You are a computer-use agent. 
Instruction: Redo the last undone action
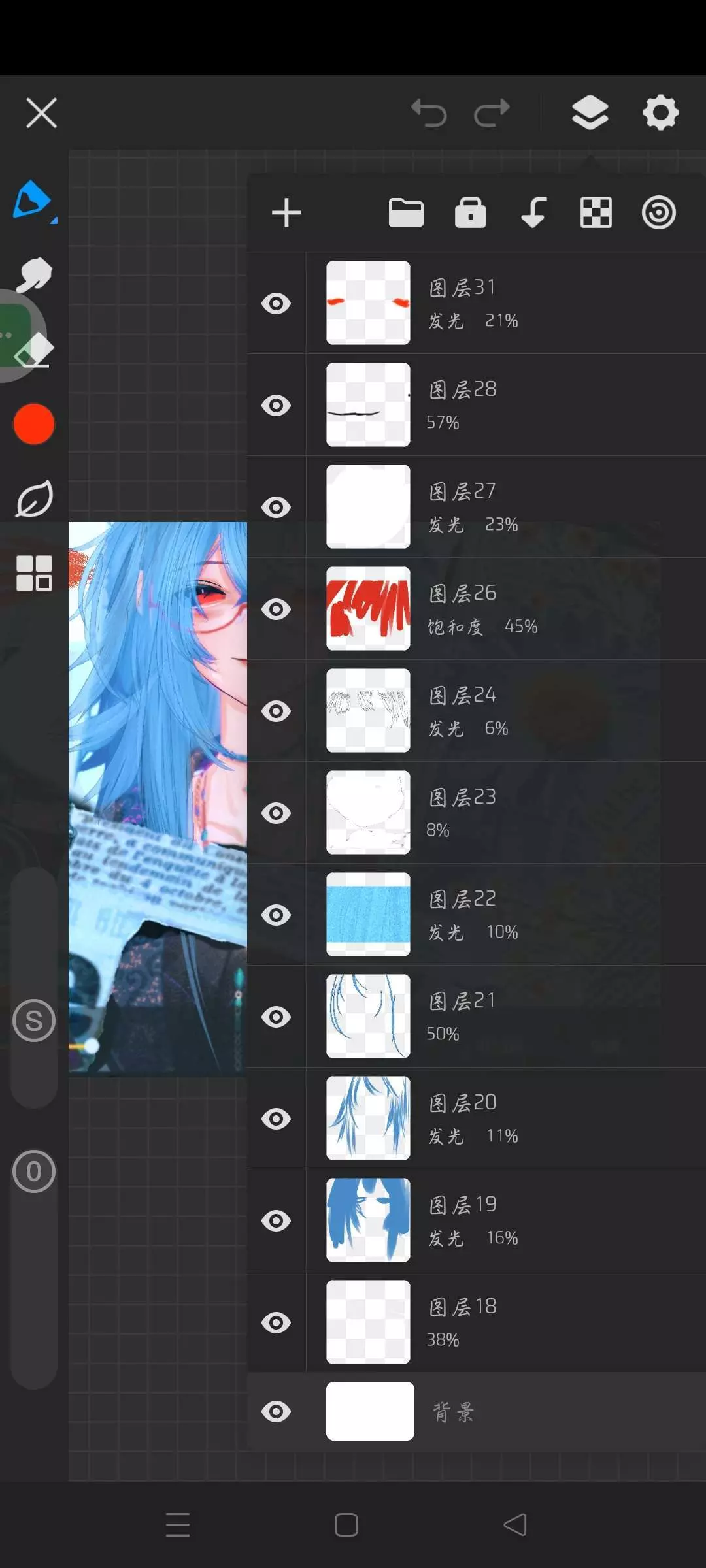492,113
